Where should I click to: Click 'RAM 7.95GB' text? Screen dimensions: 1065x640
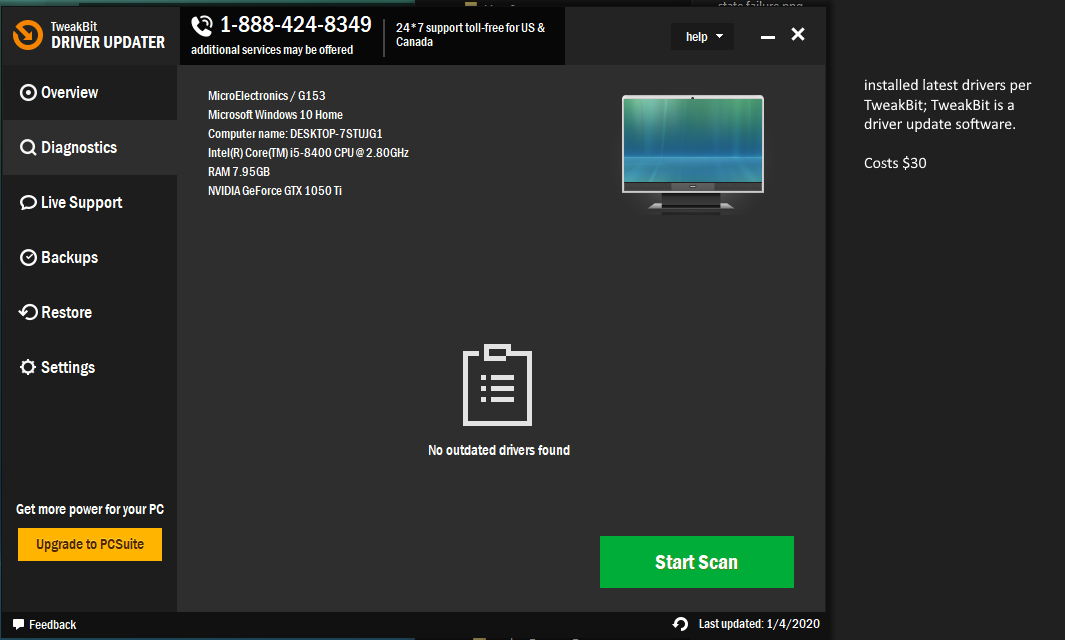click(239, 172)
